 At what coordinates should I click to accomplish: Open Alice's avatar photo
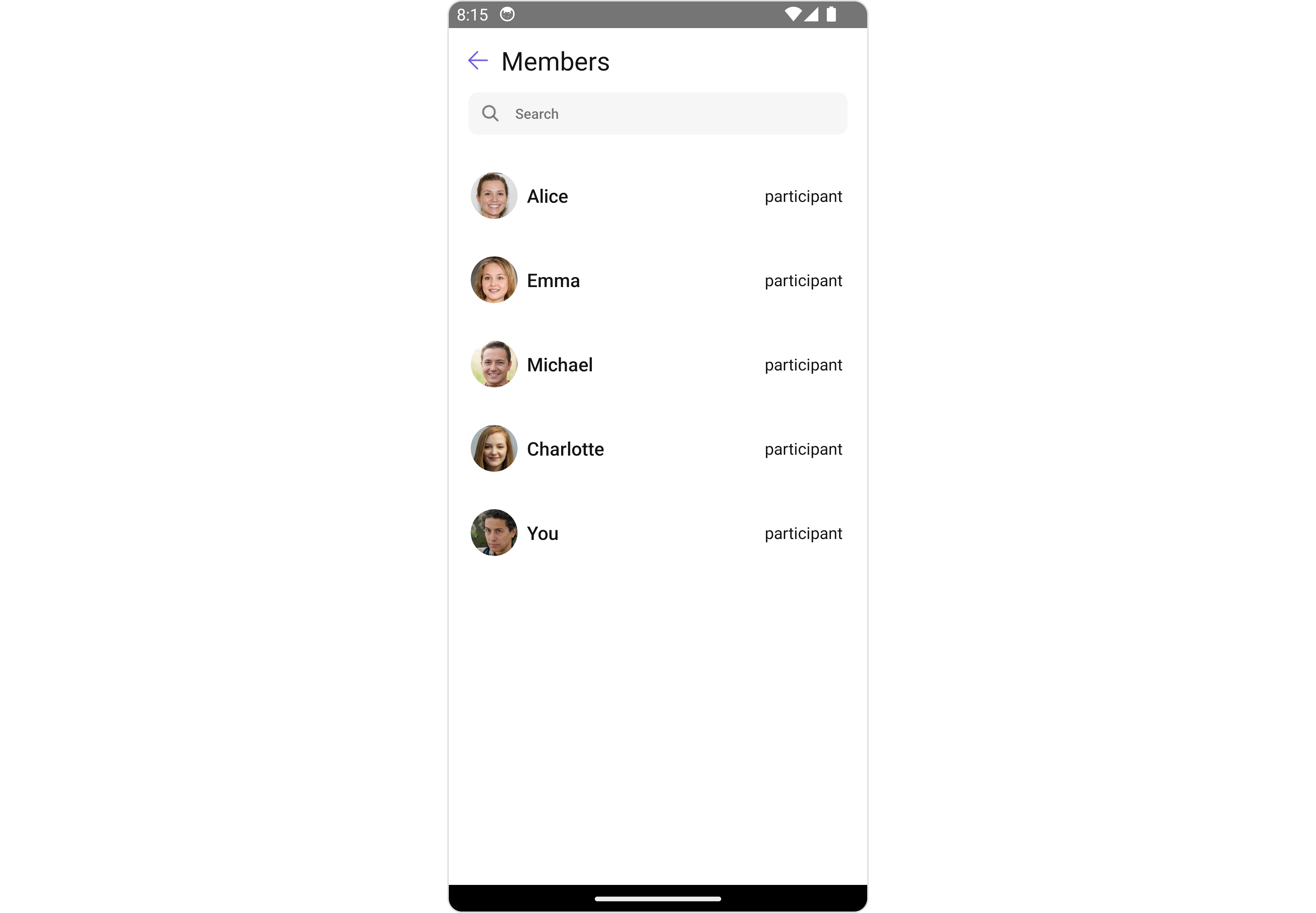pos(494,196)
